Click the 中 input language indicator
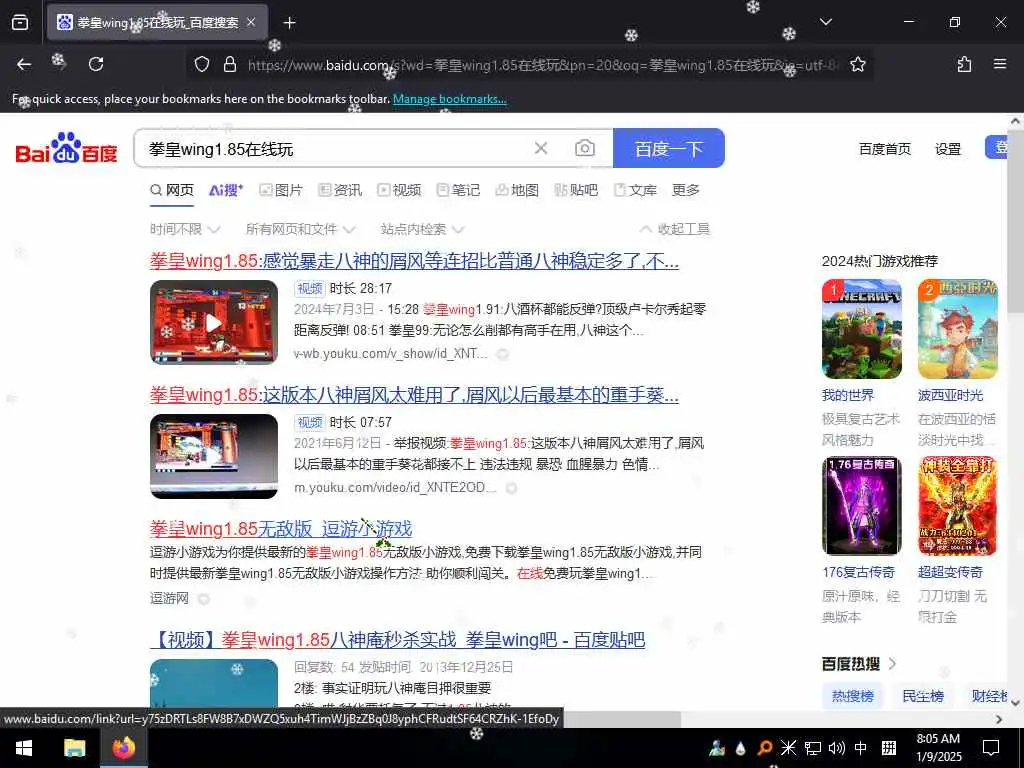The height and width of the screenshot is (768, 1024). [x=861, y=748]
